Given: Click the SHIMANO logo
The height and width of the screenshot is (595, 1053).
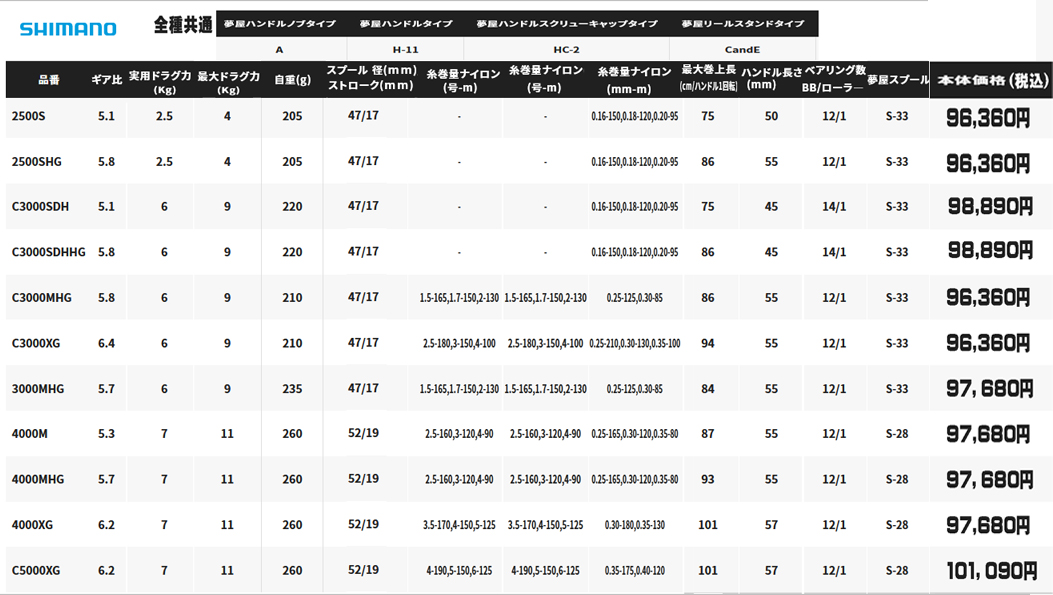Looking at the screenshot, I should point(68,29).
